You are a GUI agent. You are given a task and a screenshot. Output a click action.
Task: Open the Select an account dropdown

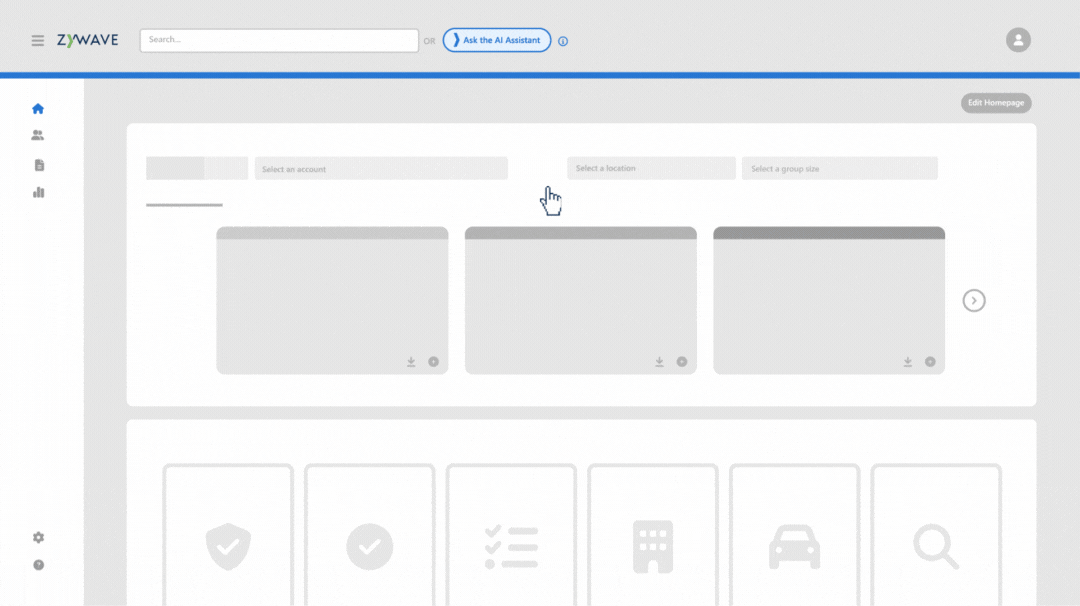(x=381, y=168)
